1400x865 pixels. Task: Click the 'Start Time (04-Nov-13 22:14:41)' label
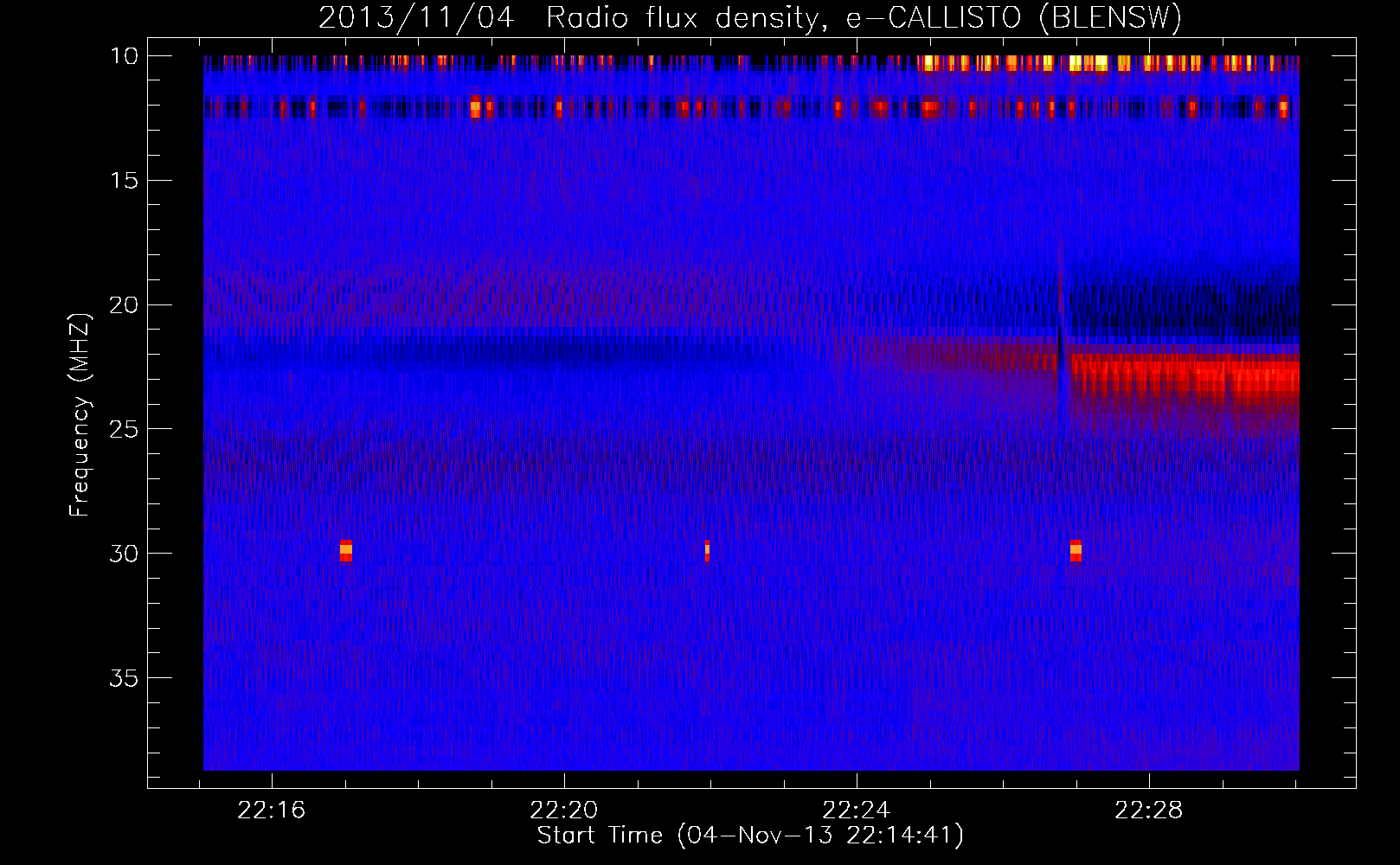(x=750, y=836)
